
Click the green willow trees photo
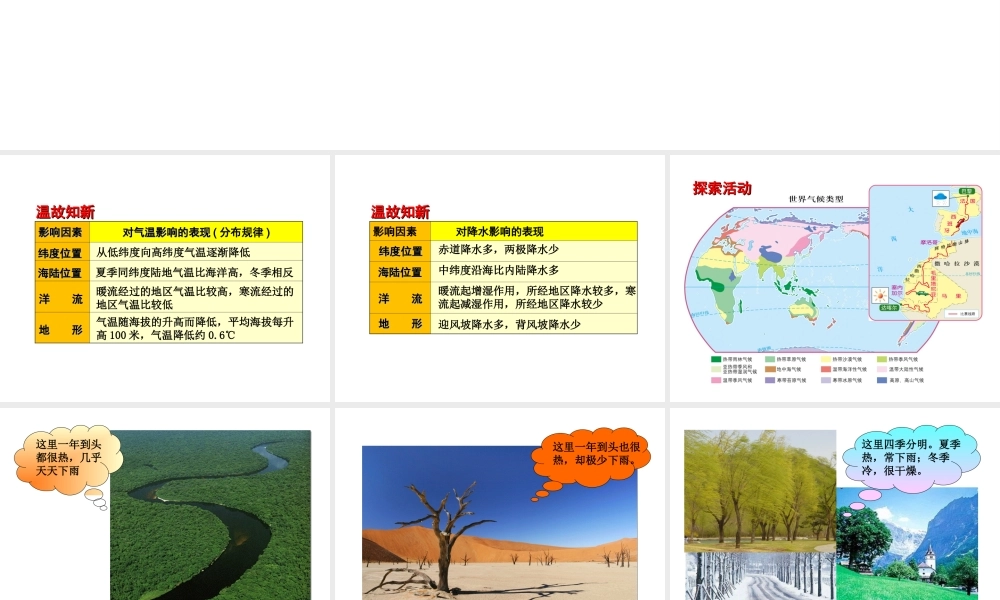point(760,491)
